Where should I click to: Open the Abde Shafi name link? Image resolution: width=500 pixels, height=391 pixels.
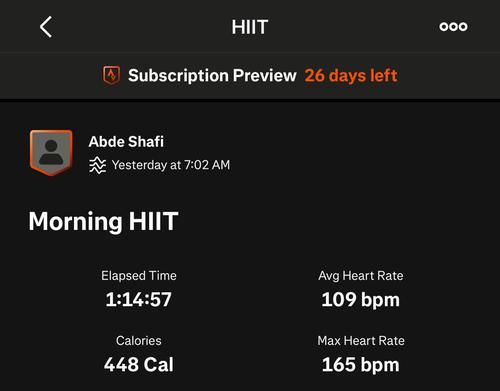pos(126,142)
